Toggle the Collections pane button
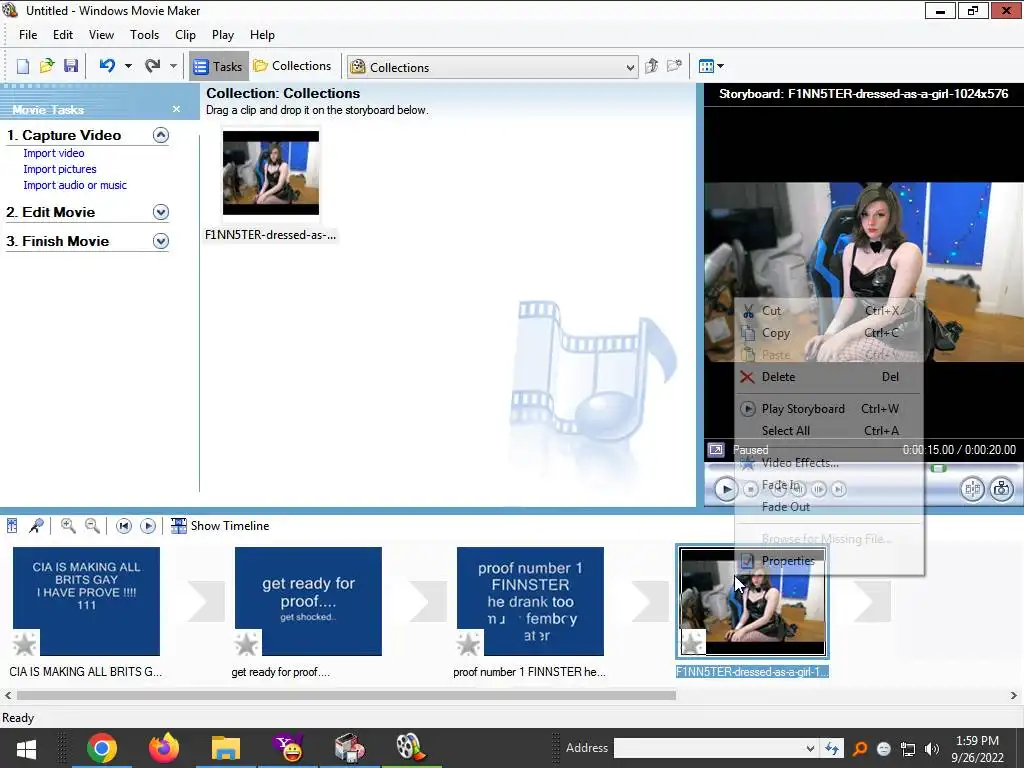1024x768 pixels. pyautogui.click(x=293, y=66)
